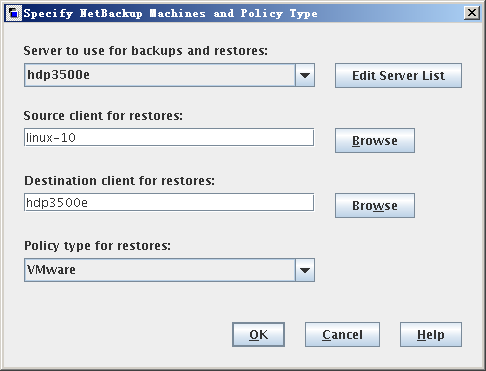Confirm the settings with the OK button
Image resolution: width=486 pixels, height=371 pixels.
(x=258, y=334)
